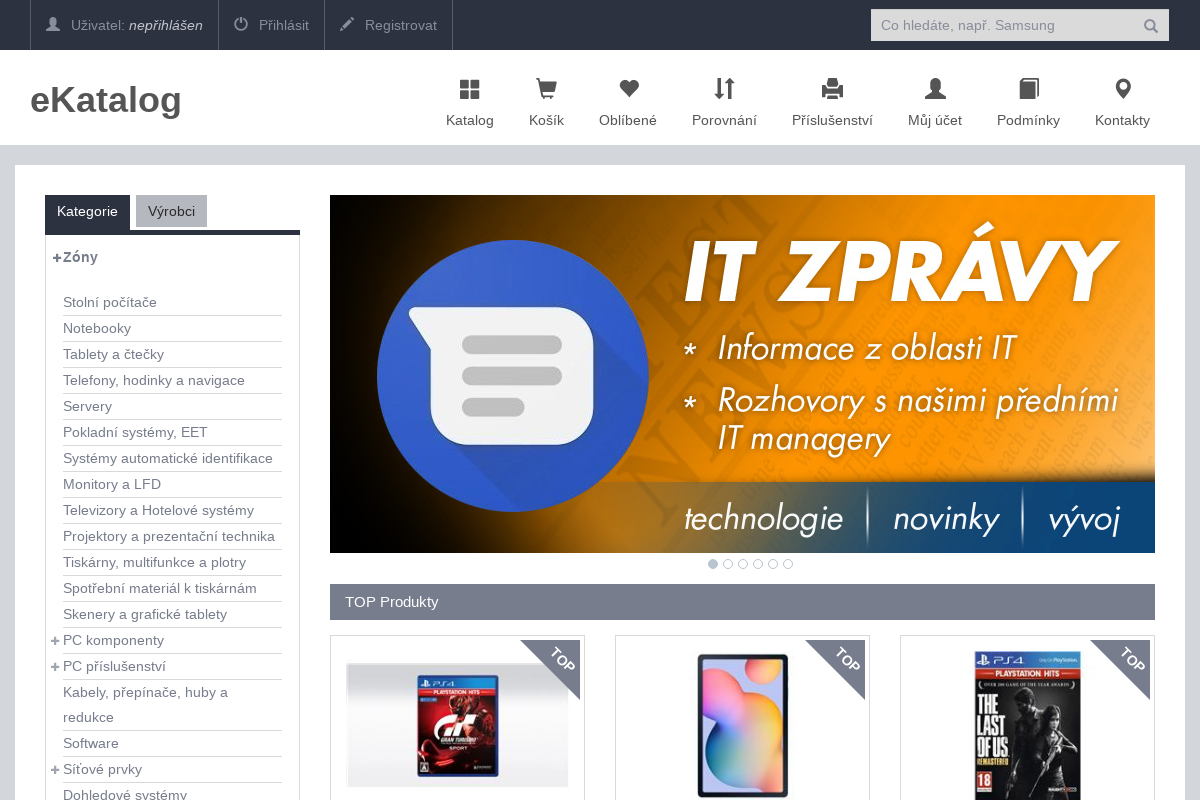Open the Porovnání compare arrows icon
This screenshot has width=1200, height=800.
click(x=724, y=90)
